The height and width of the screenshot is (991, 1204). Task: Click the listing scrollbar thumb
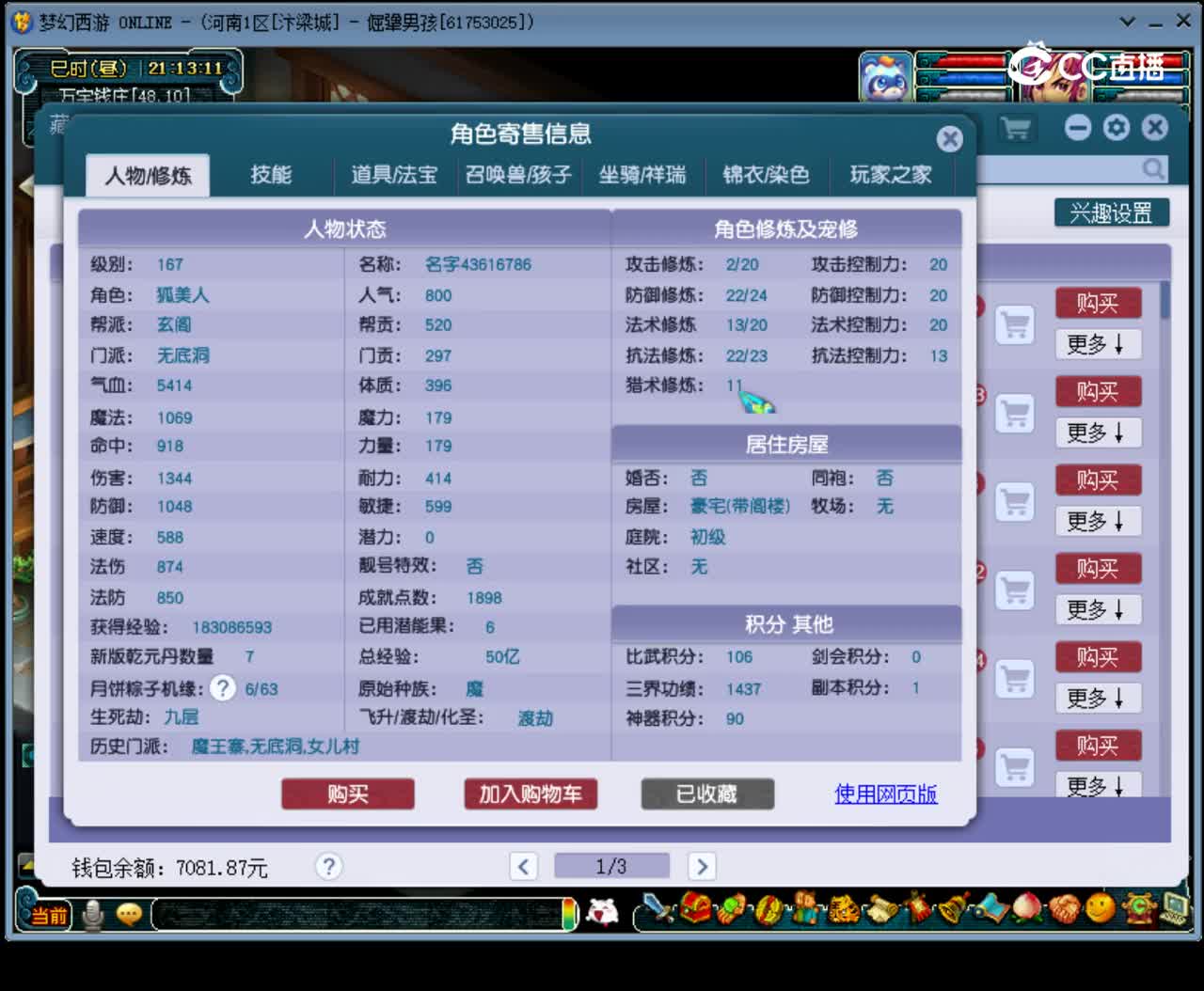pos(1165,299)
